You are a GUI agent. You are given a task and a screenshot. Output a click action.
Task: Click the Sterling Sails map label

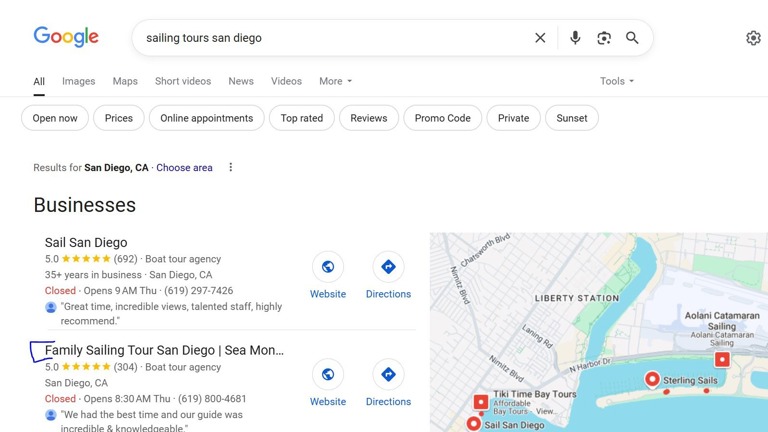point(690,381)
